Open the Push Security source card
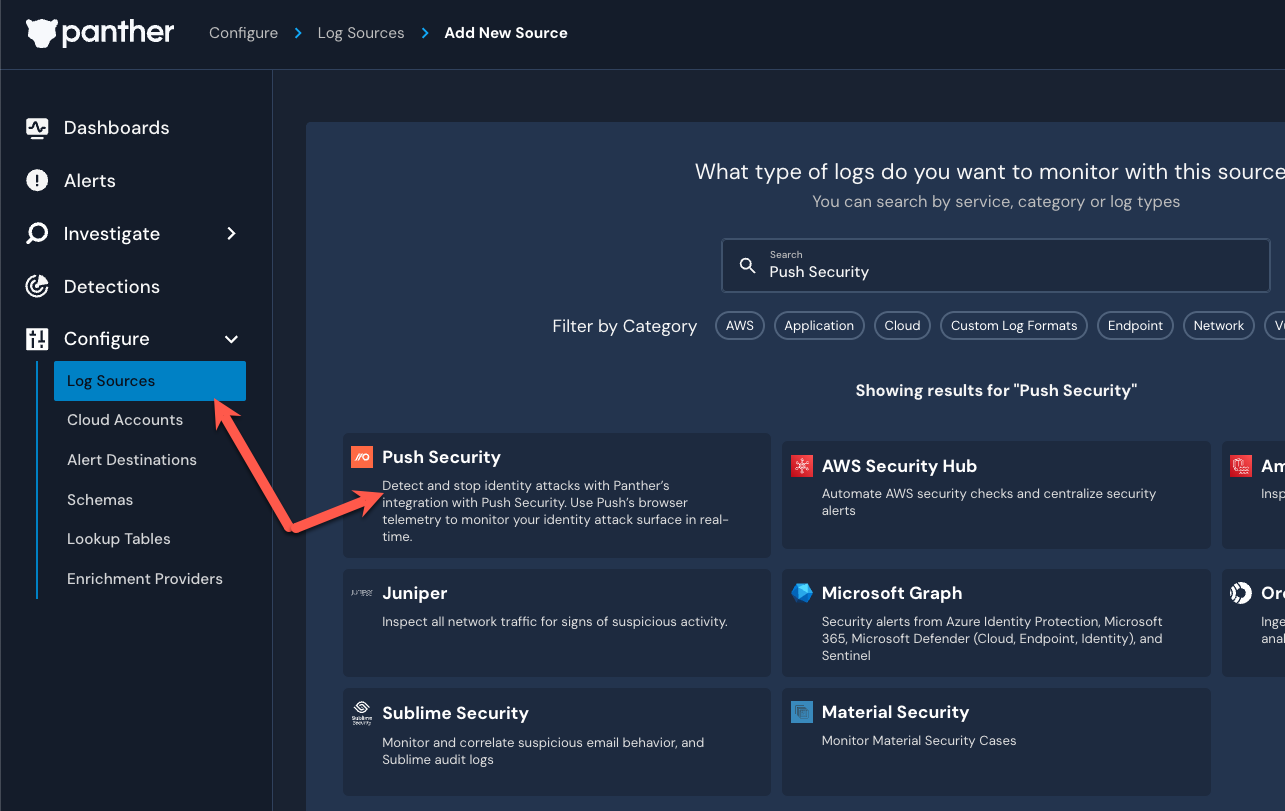Screen dimensions: 1285x811 pyautogui.click(x=557, y=495)
